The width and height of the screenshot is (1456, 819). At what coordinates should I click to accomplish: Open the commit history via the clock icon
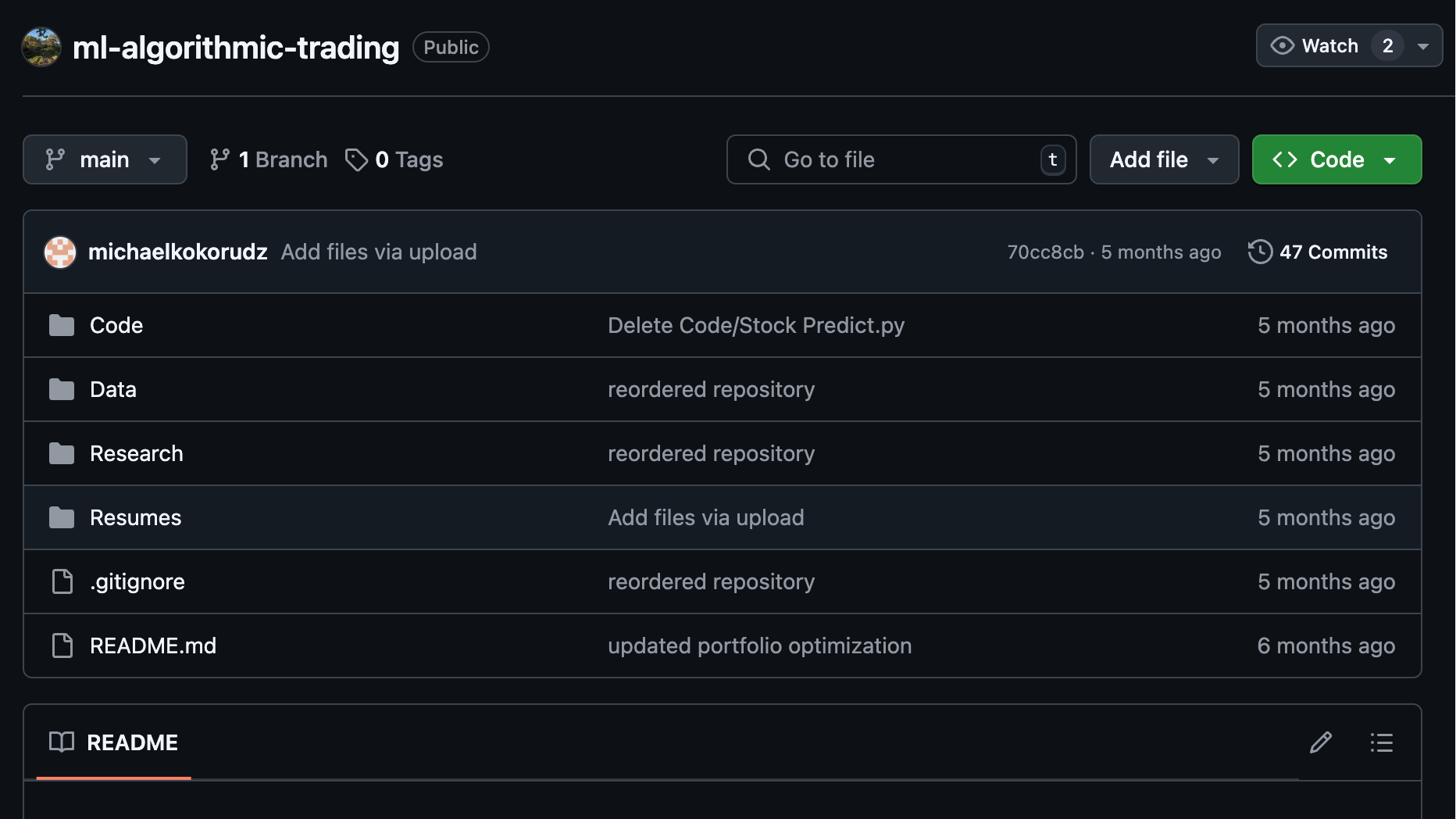coord(1260,252)
